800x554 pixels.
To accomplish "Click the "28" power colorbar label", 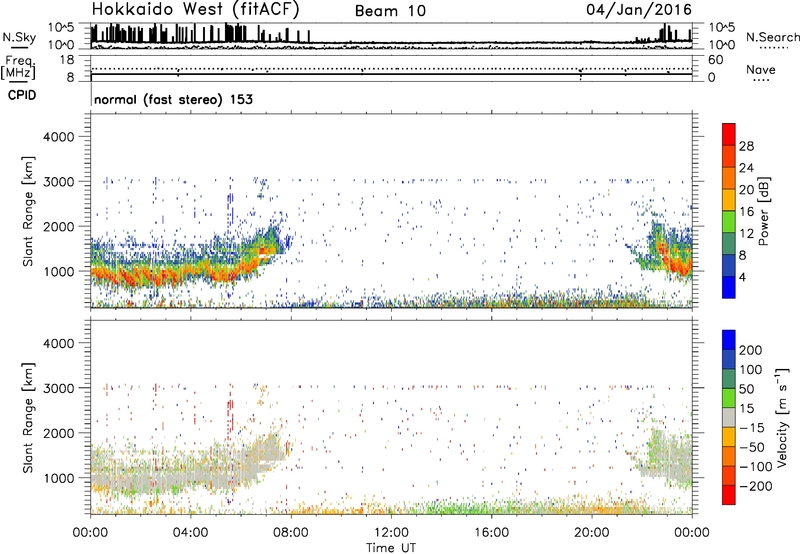I will 746,146.
